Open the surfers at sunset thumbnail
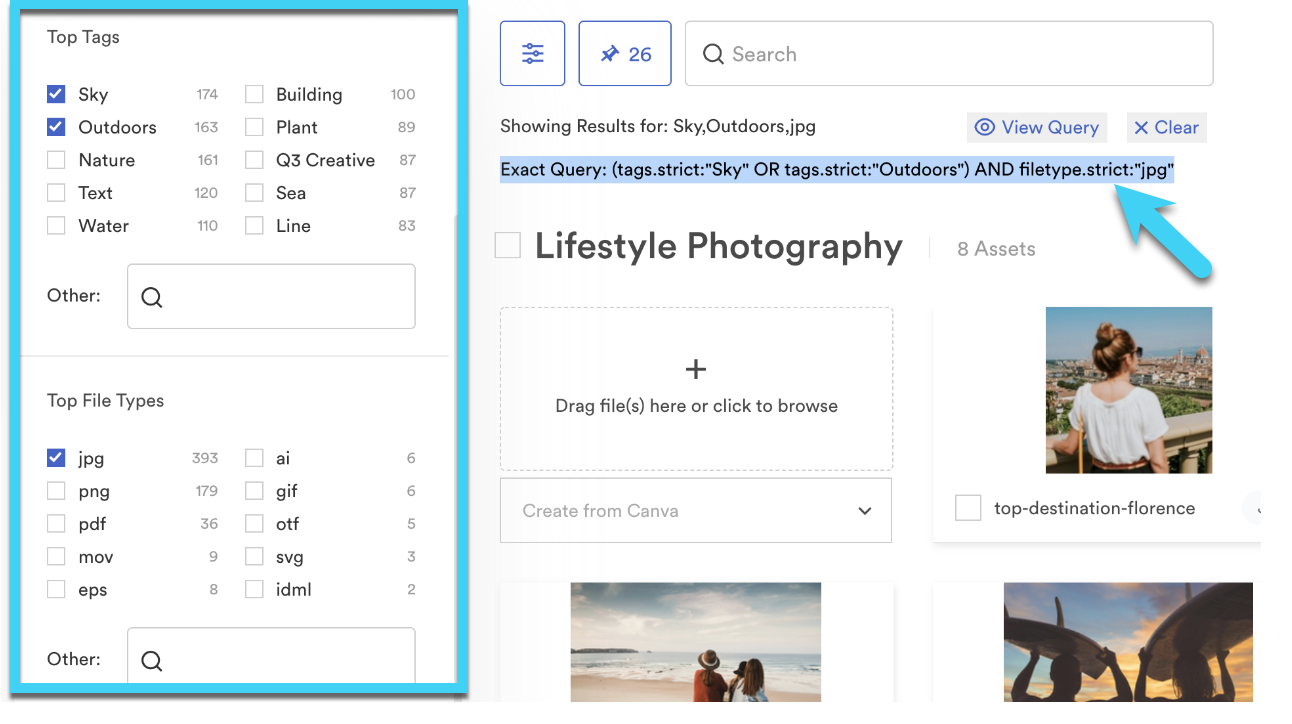Viewport: 1292px width, 724px height. [1128, 643]
